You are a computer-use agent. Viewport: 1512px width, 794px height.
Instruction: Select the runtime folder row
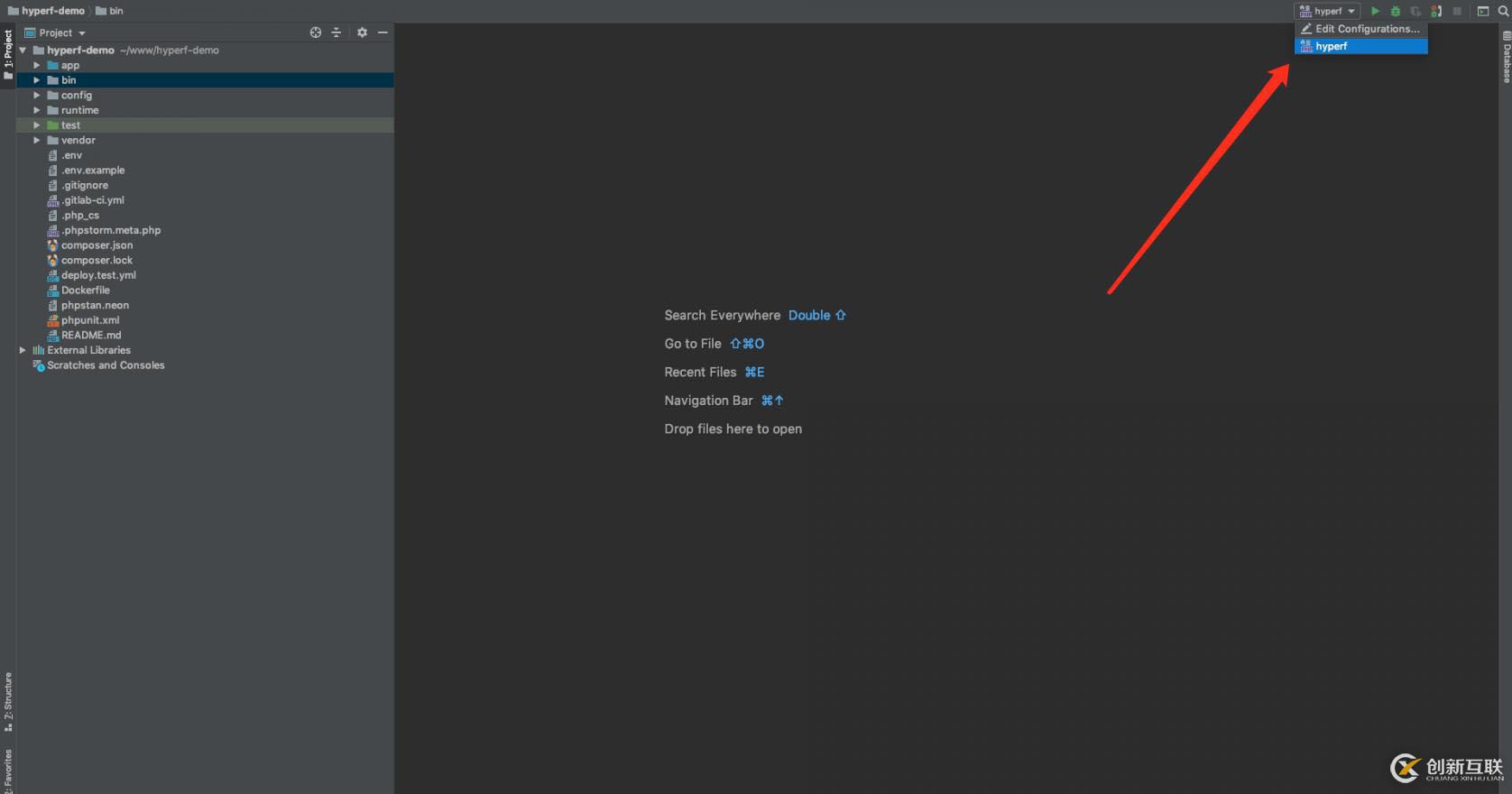[x=205, y=110]
